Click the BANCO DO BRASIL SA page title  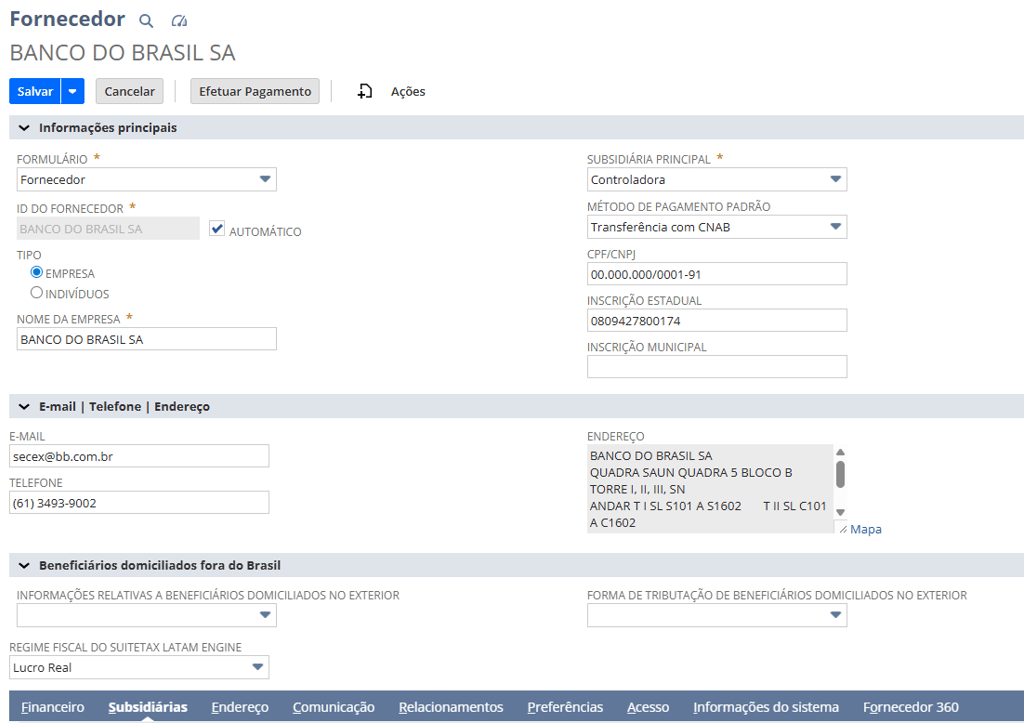122,53
